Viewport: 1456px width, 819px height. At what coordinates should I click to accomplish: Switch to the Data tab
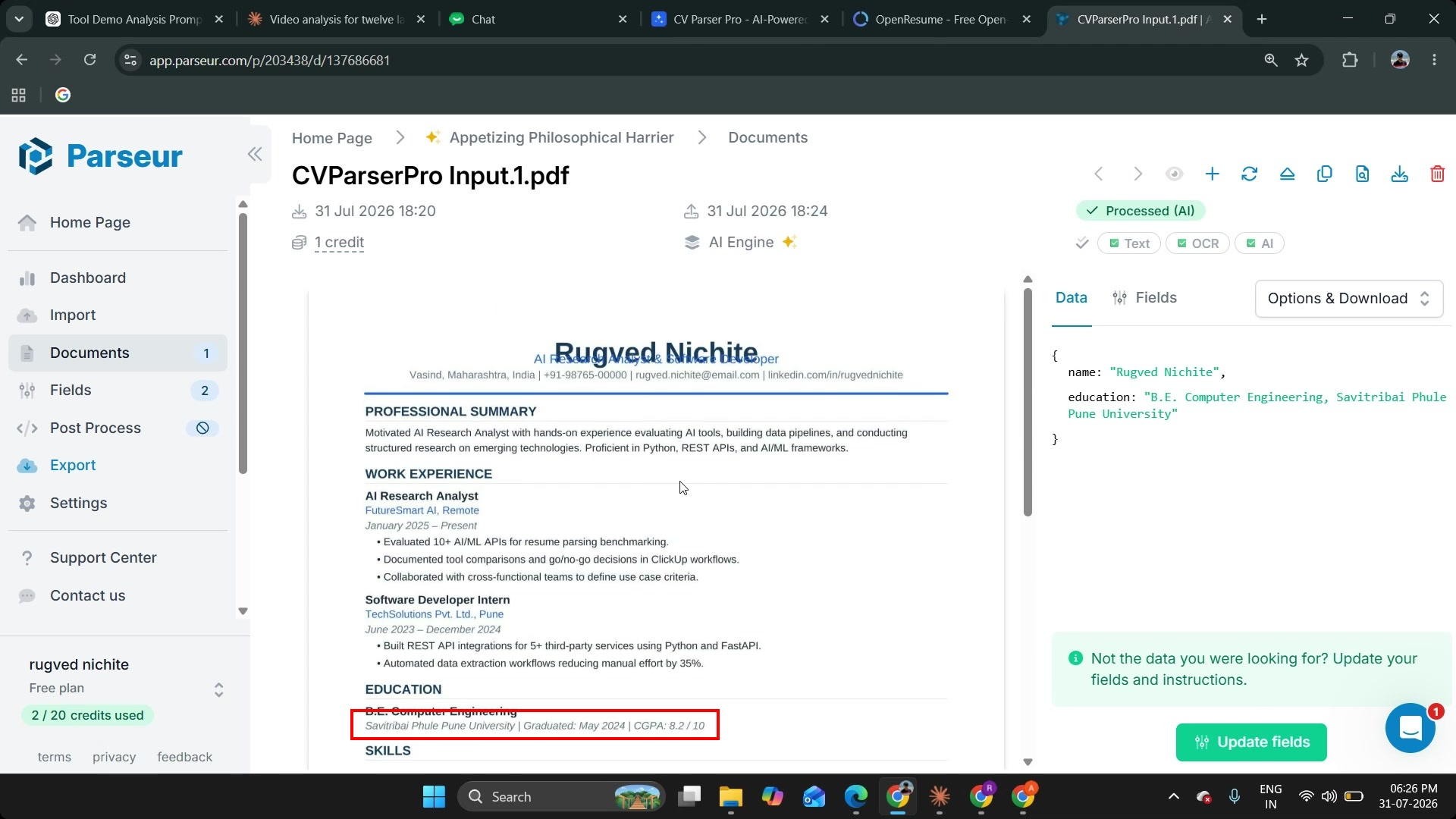coord(1072,298)
